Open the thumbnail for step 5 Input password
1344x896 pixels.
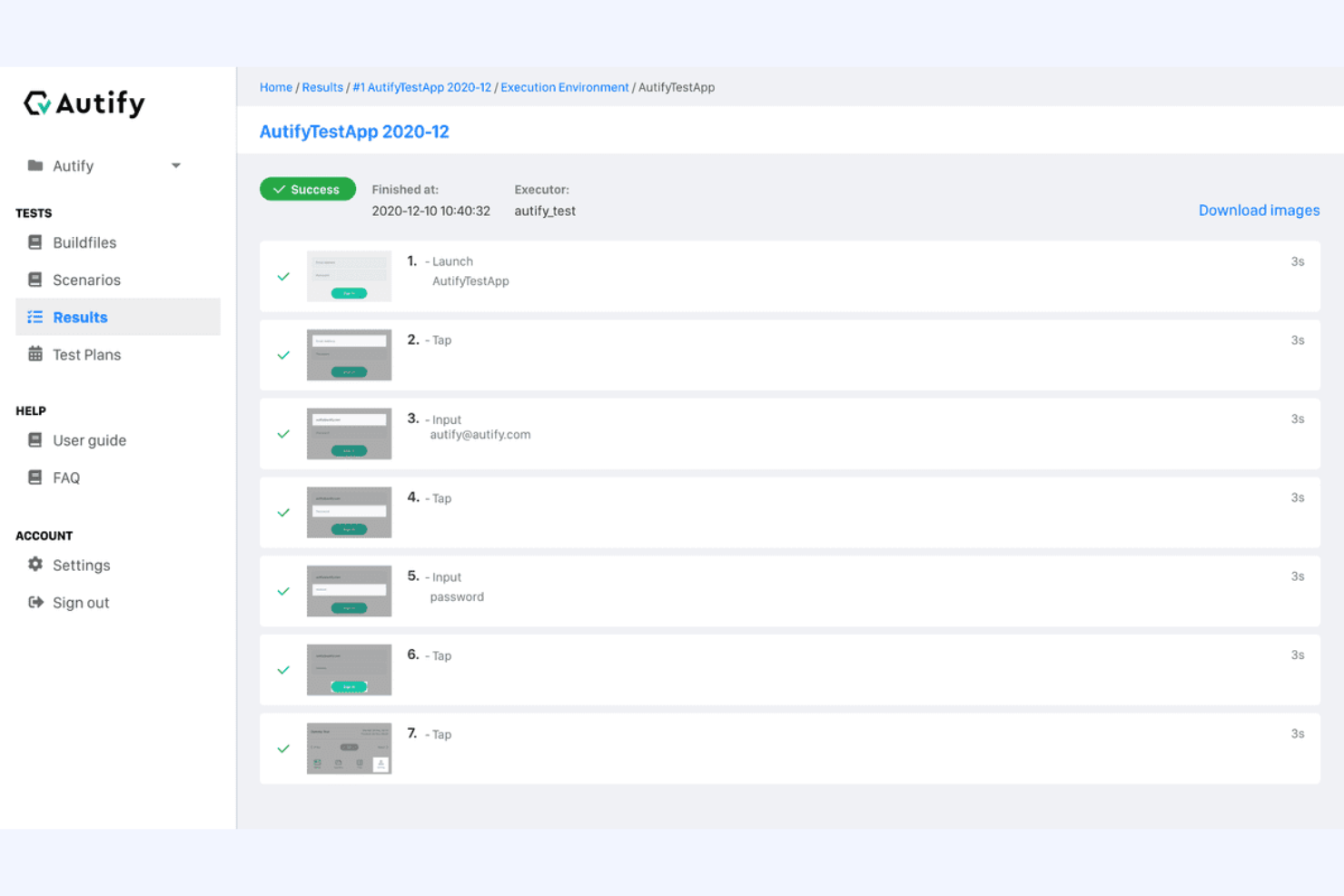[349, 590]
